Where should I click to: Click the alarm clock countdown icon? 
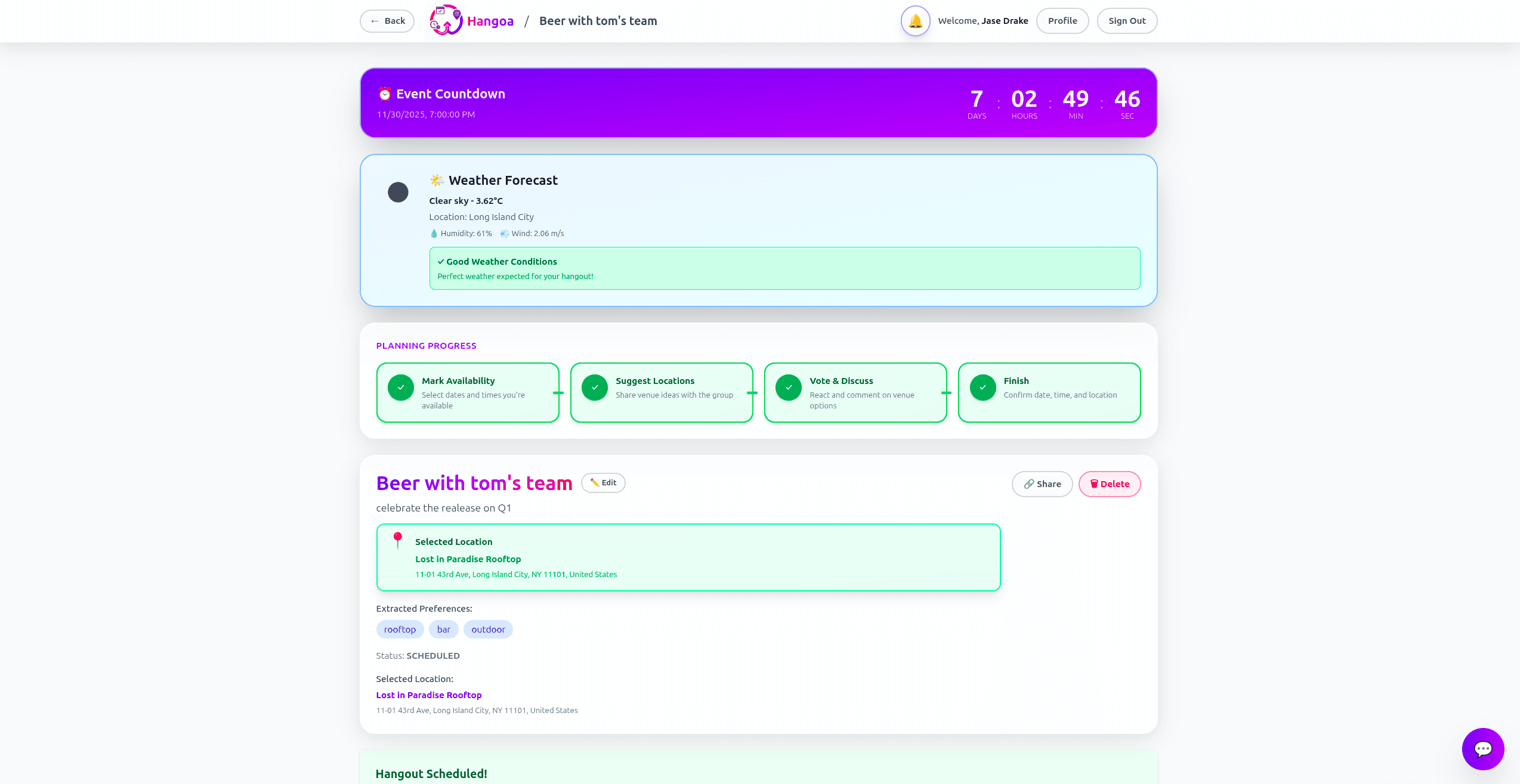(385, 94)
